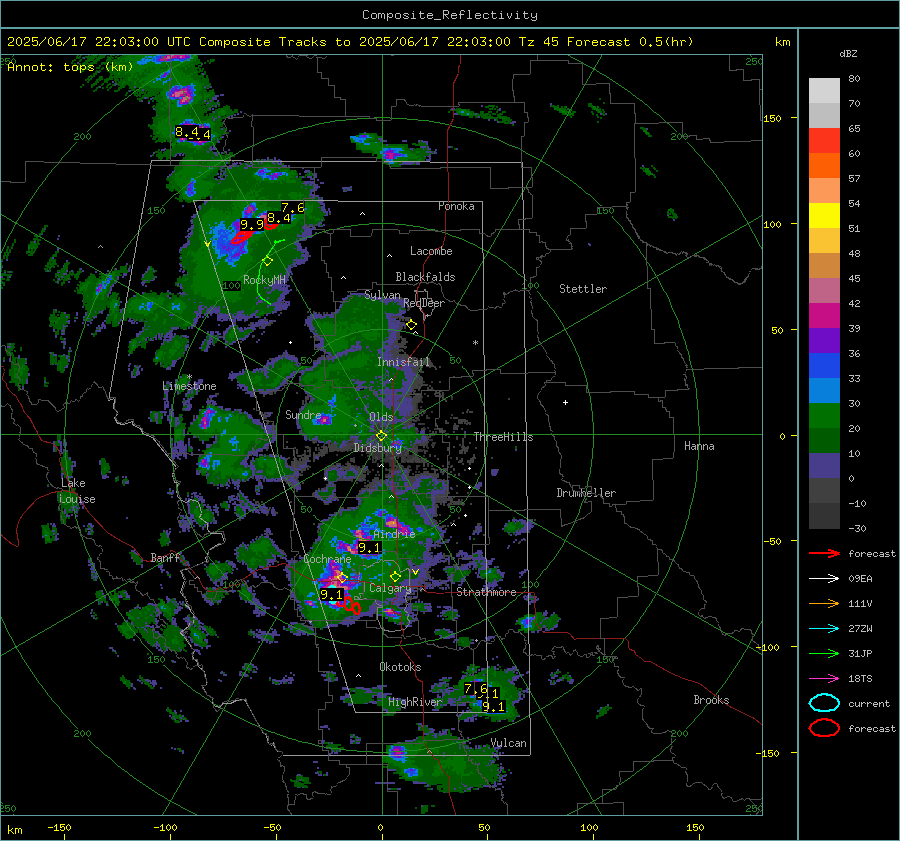Select the Okotoks label
The width and height of the screenshot is (900, 841).
click(x=400, y=667)
